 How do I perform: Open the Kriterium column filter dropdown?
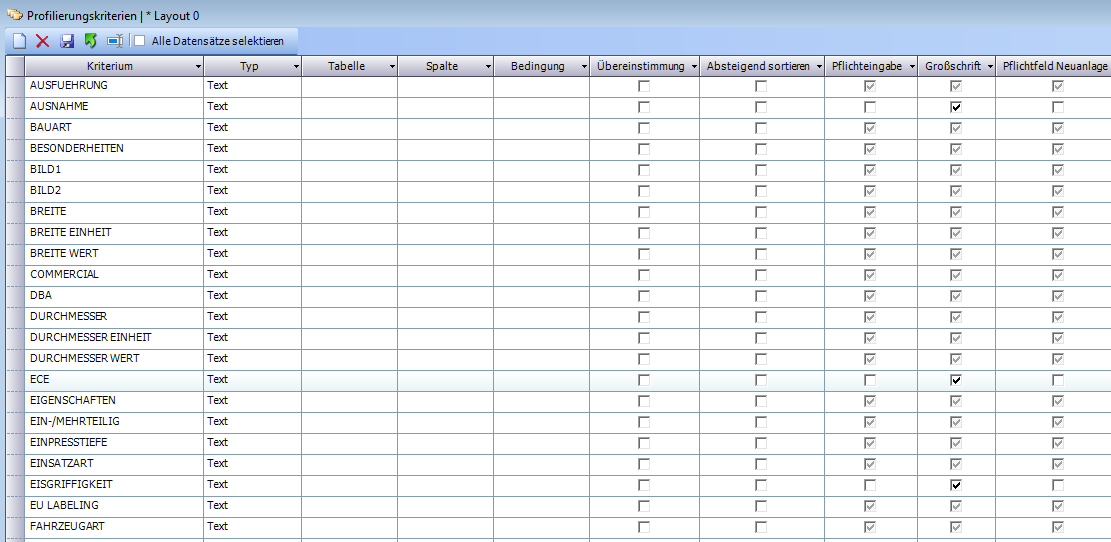(197, 67)
